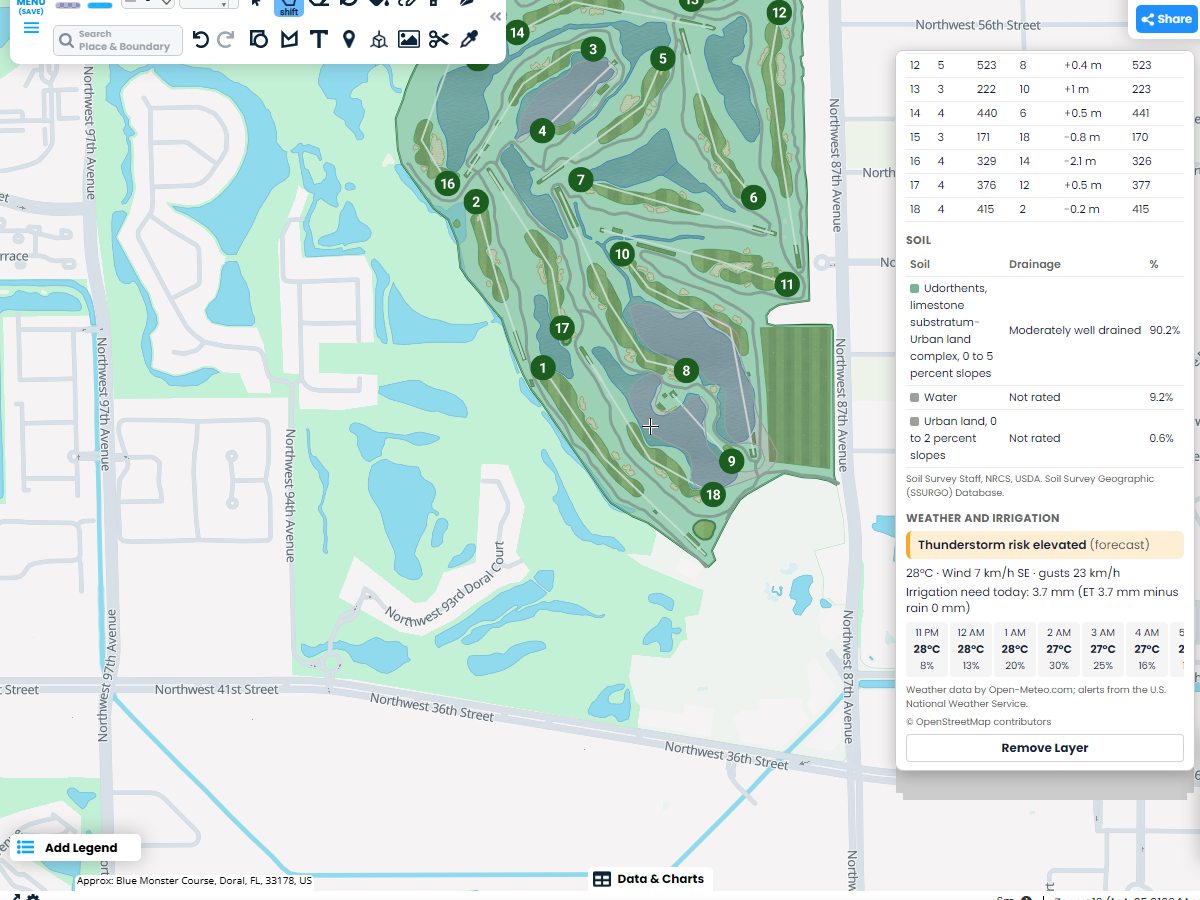The image size is (1200, 900).
Task: Click hole 9 marker on map
Action: pyautogui.click(x=732, y=461)
